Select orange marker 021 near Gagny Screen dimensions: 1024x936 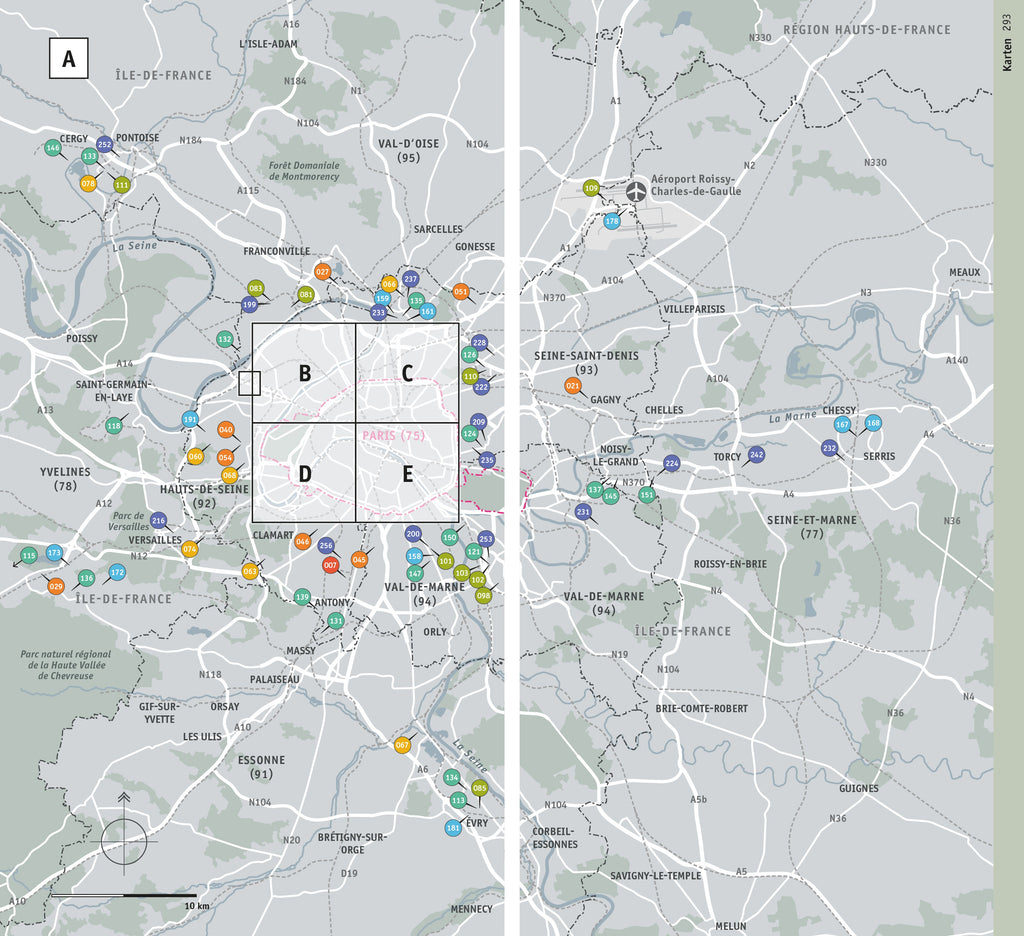pyautogui.click(x=573, y=386)
